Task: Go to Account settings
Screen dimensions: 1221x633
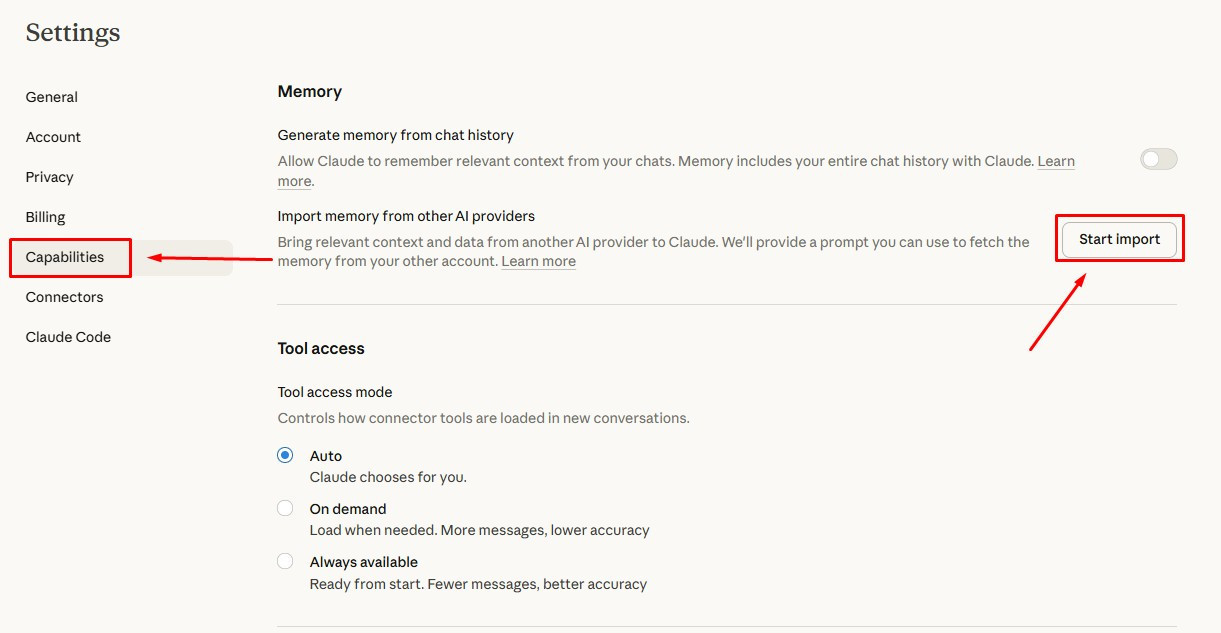Action: [x=54, y=137]
